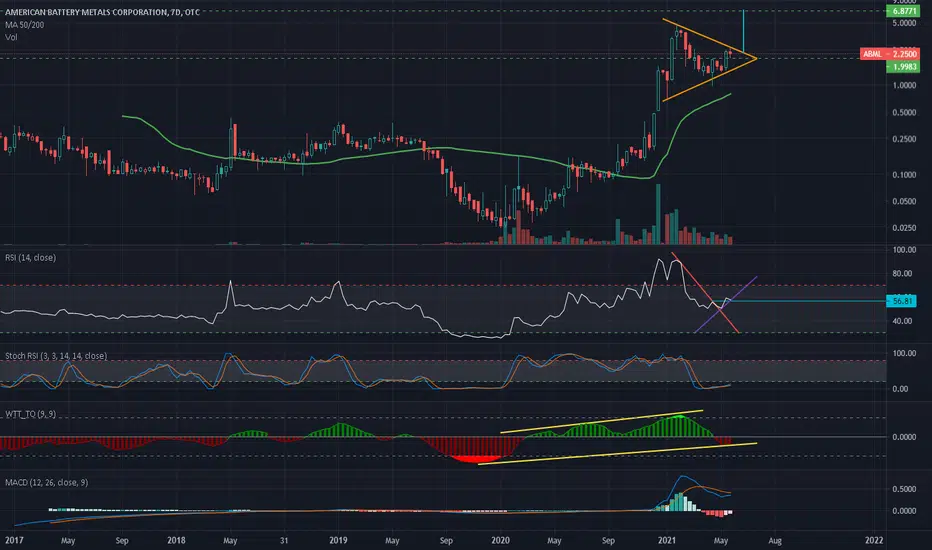Screen dimensions: 932x550
Task: Click the 5.0000 price axis value
Action: click(904, 23)
